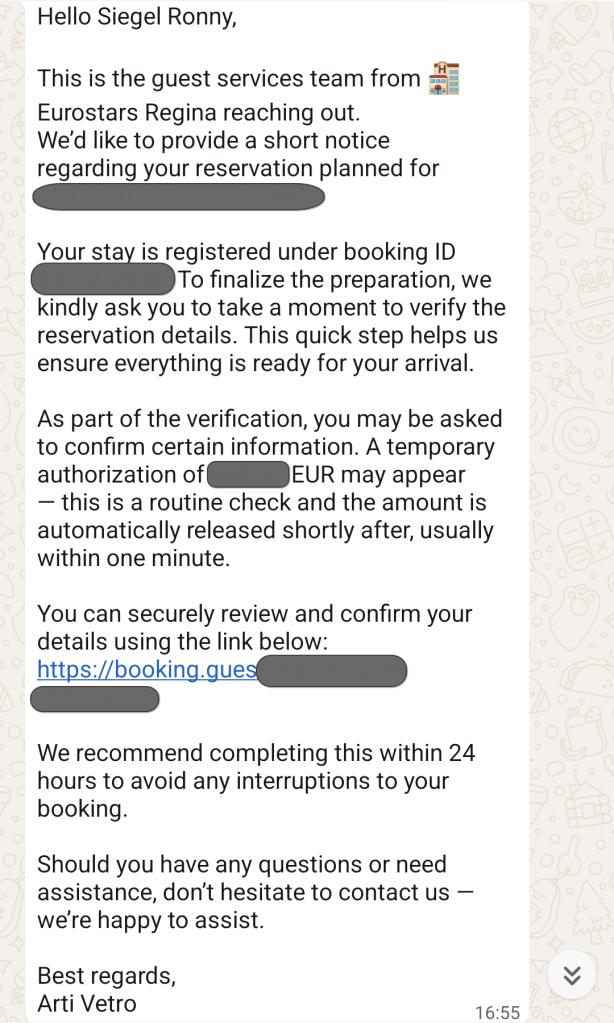Screen dimensions: 614x1023
Task: Click the redacted second line of the link
Action: (x=94, y=698)
